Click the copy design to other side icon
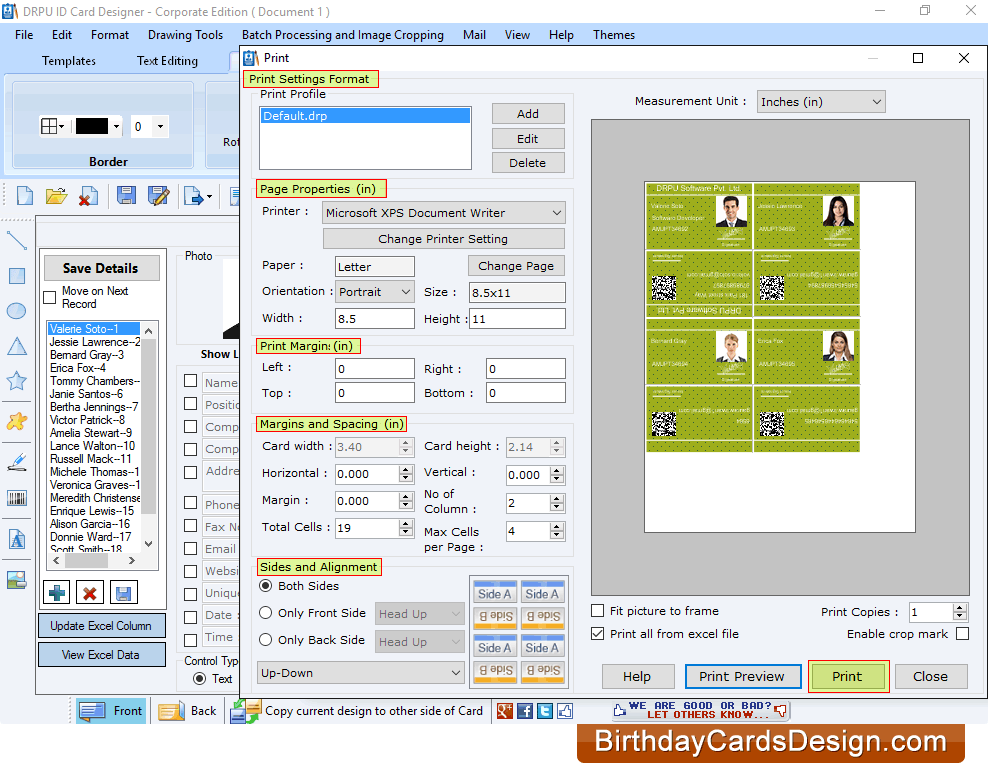The image size is (988, 763). [x=245, y=711]
